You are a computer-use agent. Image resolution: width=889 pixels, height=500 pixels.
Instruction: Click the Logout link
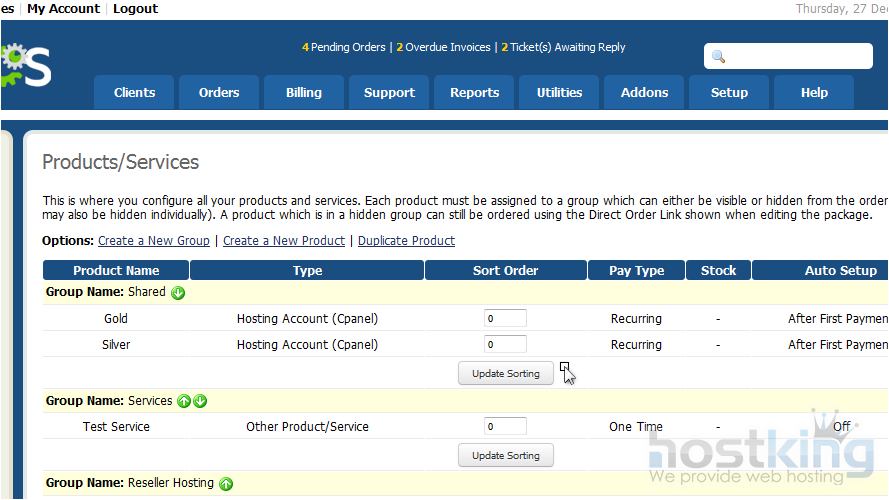click(x=135, y=9)
